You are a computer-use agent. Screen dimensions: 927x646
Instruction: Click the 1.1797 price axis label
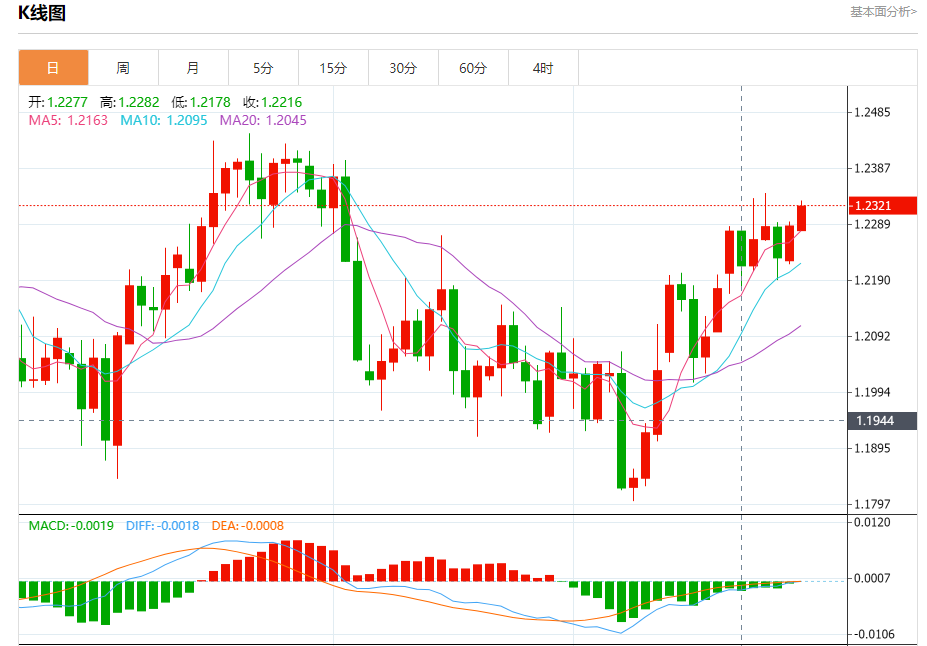pos(872,504)
